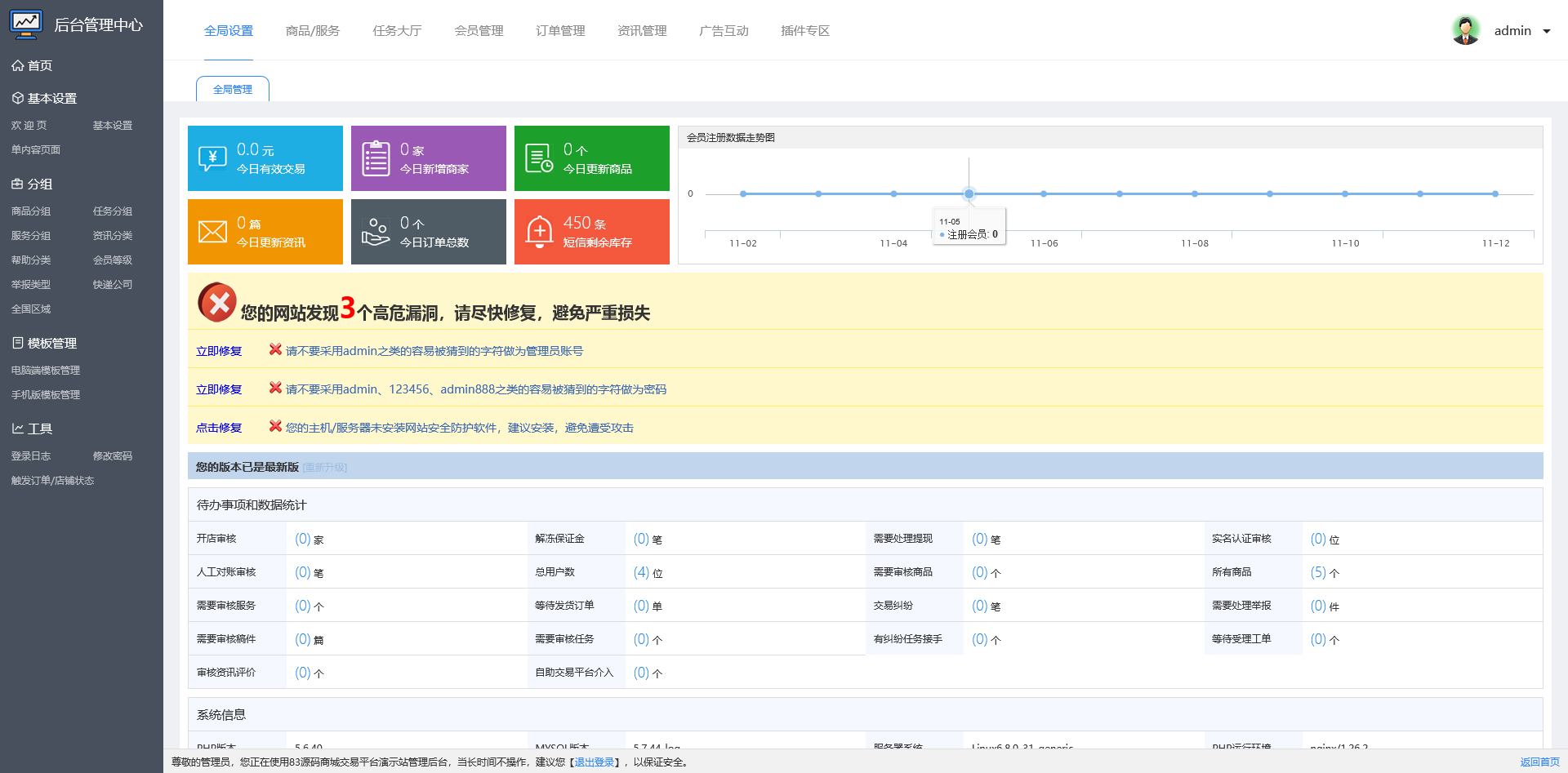Viewport: 1568px width, 773px height.
Task: Click the highlighted 11-05 chart data point
Action: coord(969,194)
